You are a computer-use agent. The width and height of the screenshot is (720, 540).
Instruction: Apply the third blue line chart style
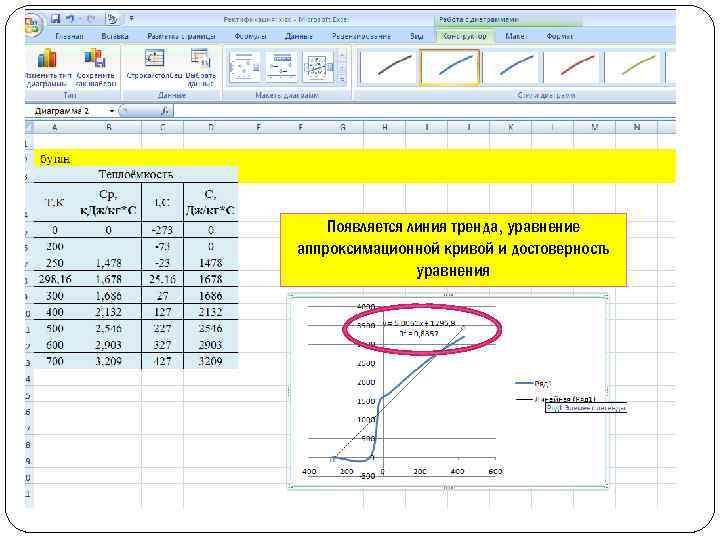click(x=511, y=67)
